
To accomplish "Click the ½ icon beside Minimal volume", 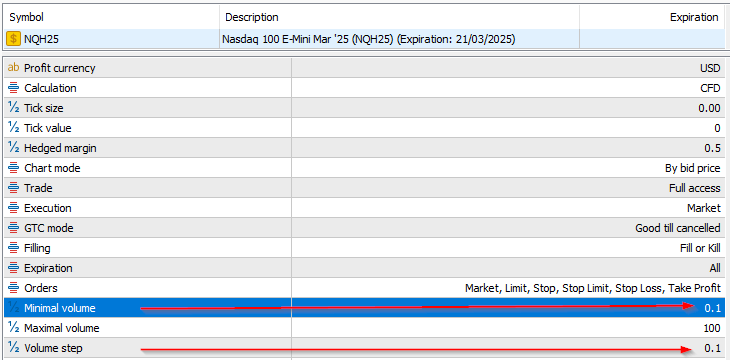I will pos(14,308).
